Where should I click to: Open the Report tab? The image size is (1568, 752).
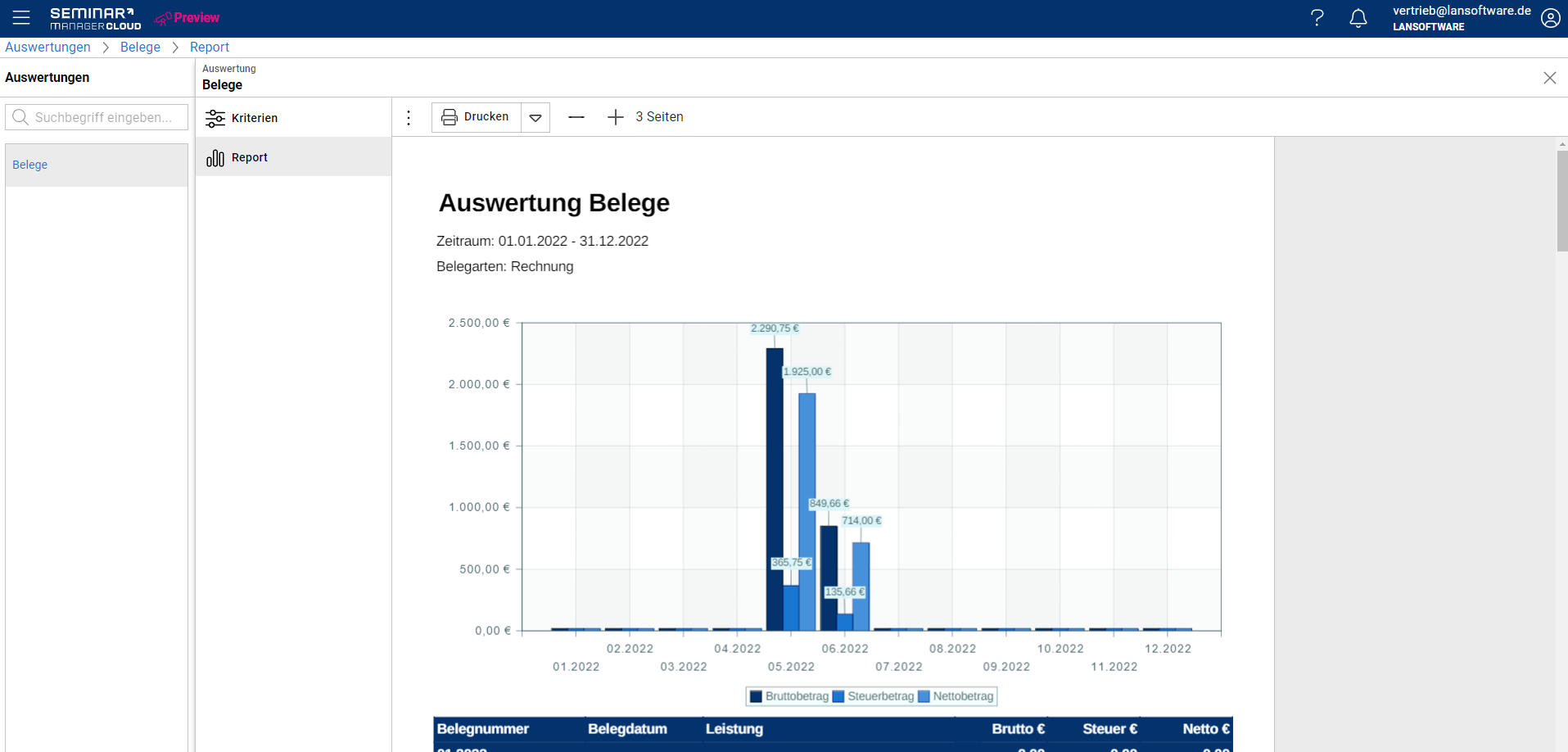(x=293, y=157)
